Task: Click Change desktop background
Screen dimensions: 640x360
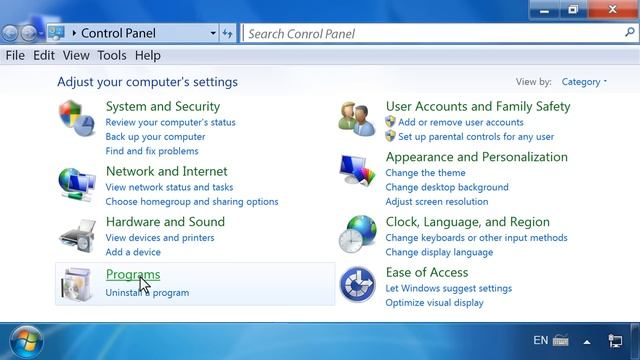Action: pos(447,187)
